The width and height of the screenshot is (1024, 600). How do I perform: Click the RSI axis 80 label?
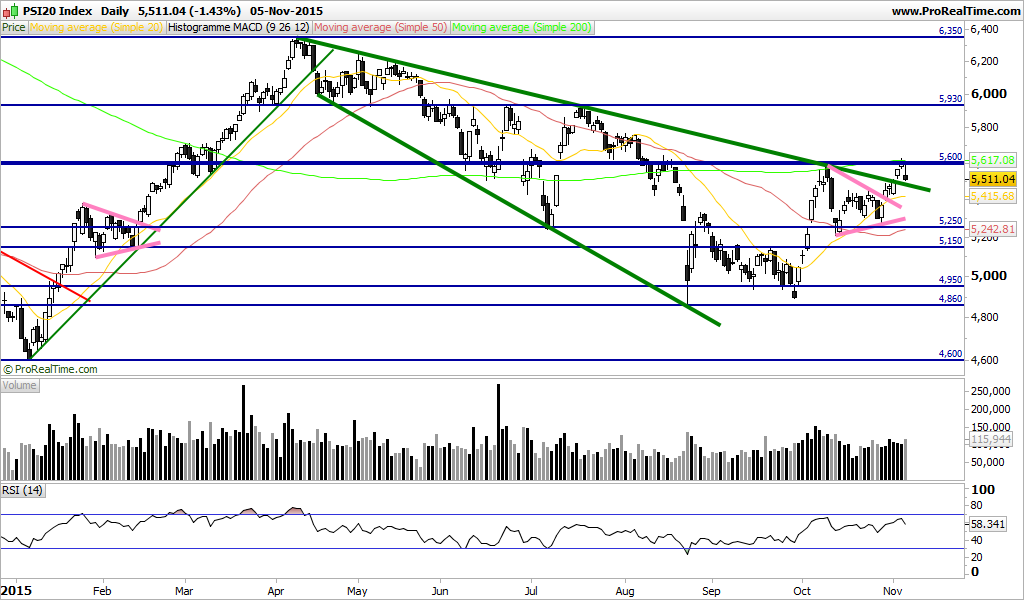(977, 505)
